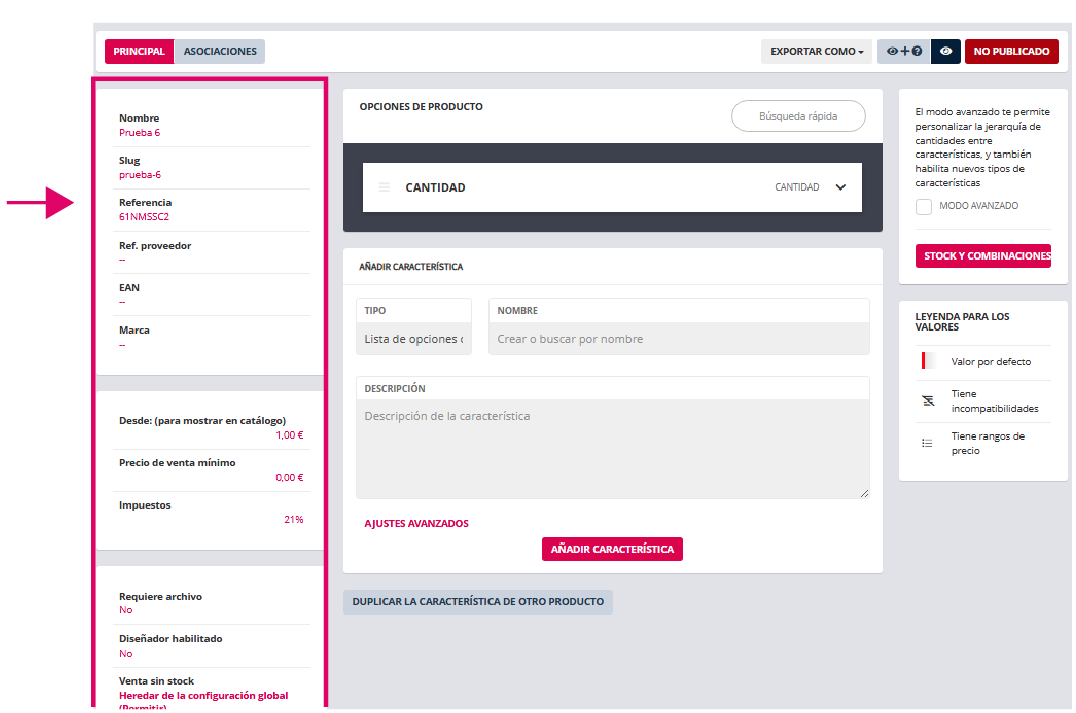
Task: Expand the Cantidad row chevron
Action: tap(841, 187)
